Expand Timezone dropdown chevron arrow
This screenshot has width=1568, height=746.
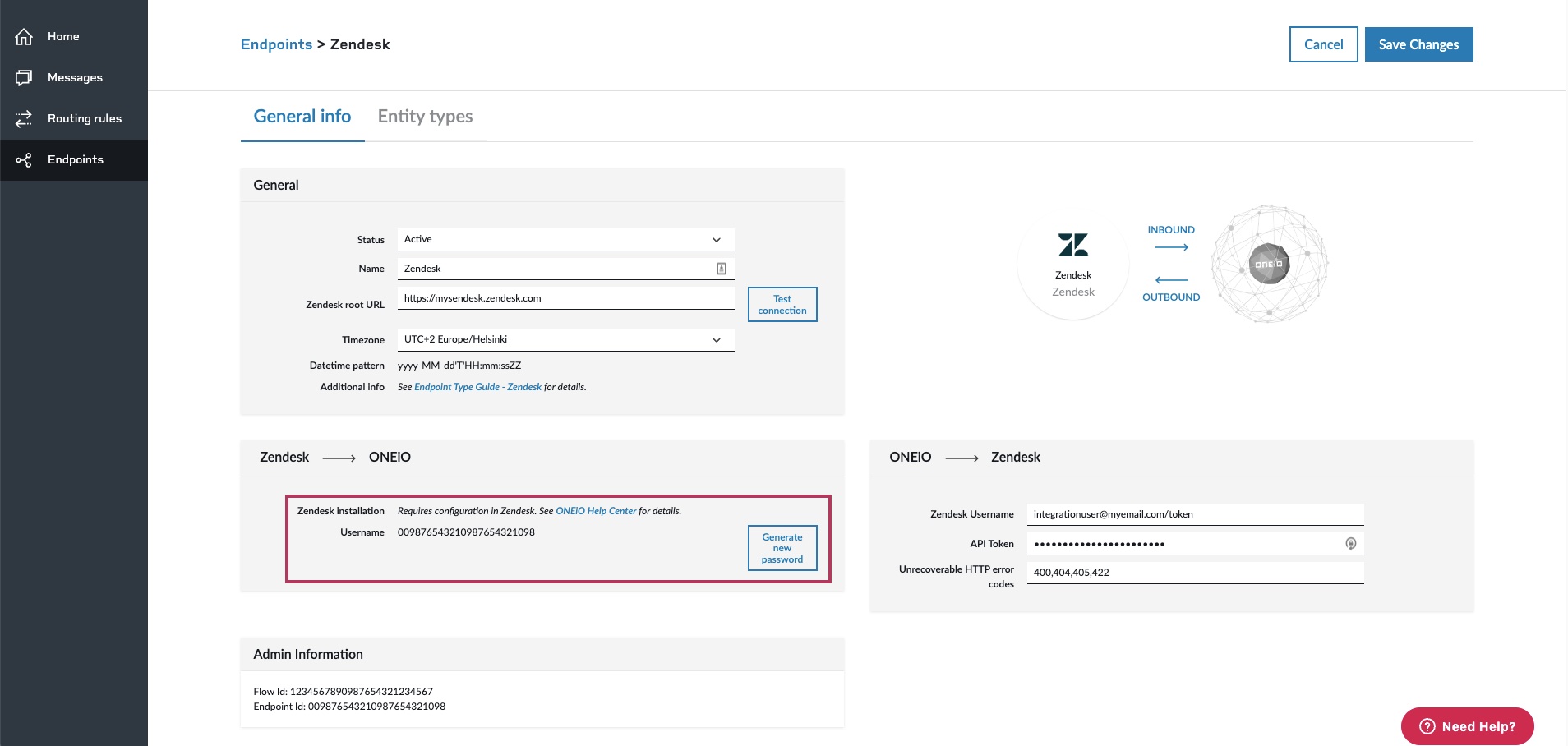pyautogui.click(x=717, y=340)
